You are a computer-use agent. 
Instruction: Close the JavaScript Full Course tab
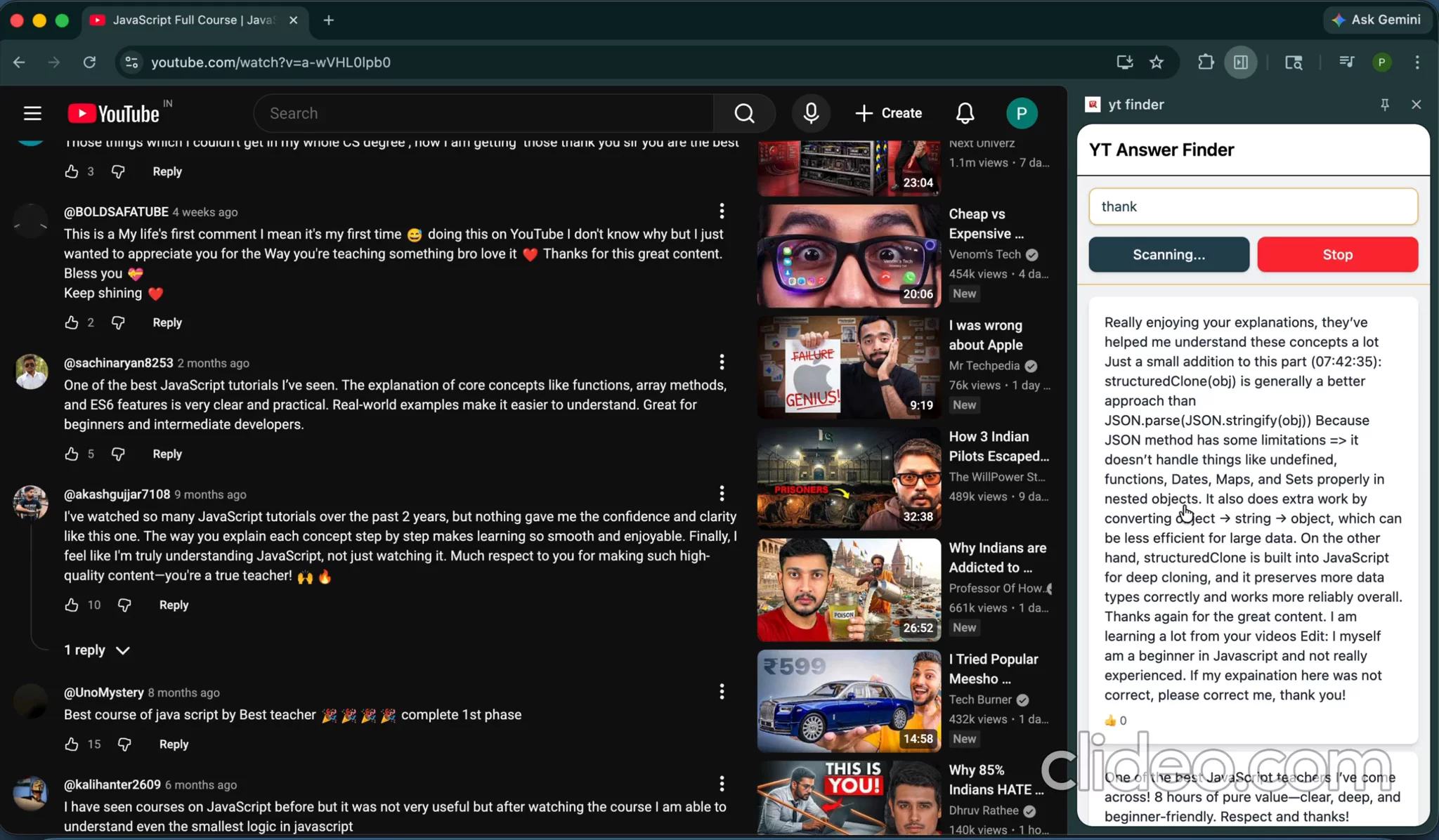click(294, 20)
